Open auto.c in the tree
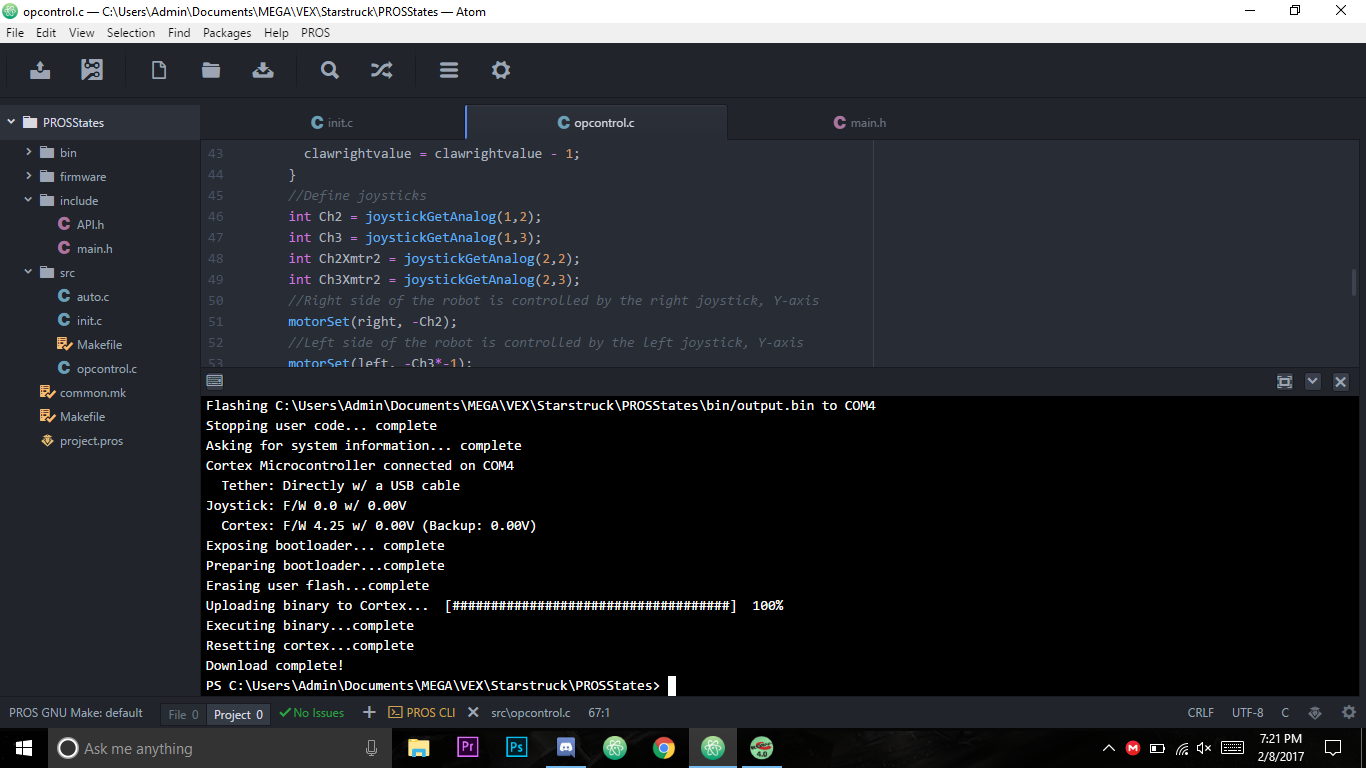 coord(93,296)
